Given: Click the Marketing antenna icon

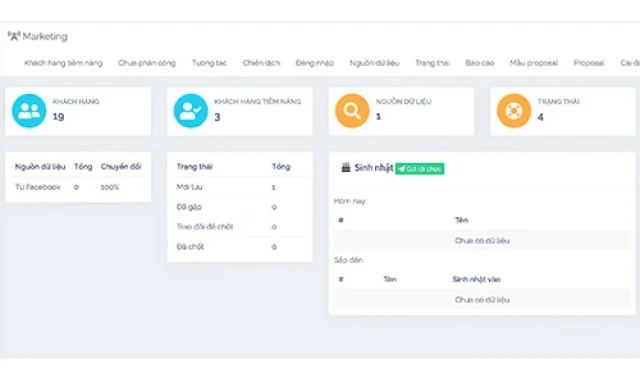Looking at the screenshot, I should (14, 36).
